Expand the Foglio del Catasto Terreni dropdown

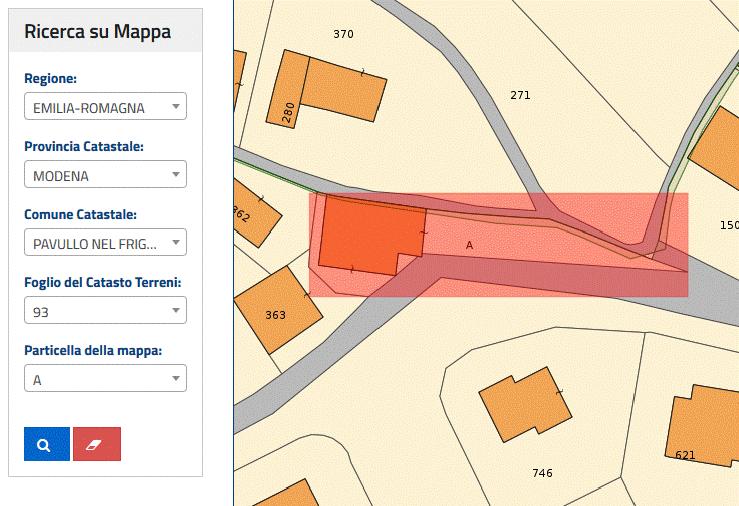pyautogui.click(x=105, y=311)
